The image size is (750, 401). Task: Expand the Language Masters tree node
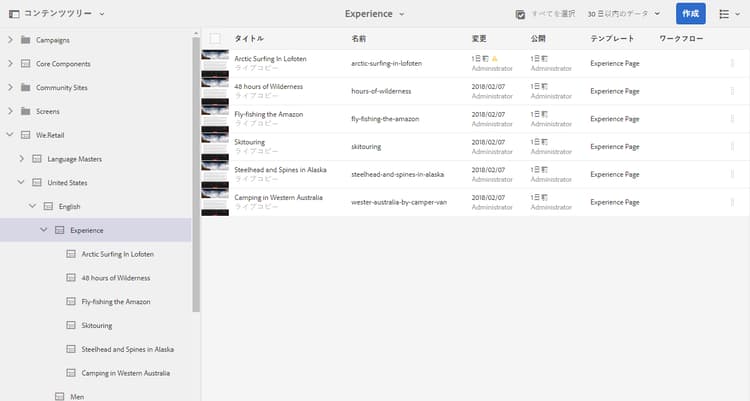[22, 158]
